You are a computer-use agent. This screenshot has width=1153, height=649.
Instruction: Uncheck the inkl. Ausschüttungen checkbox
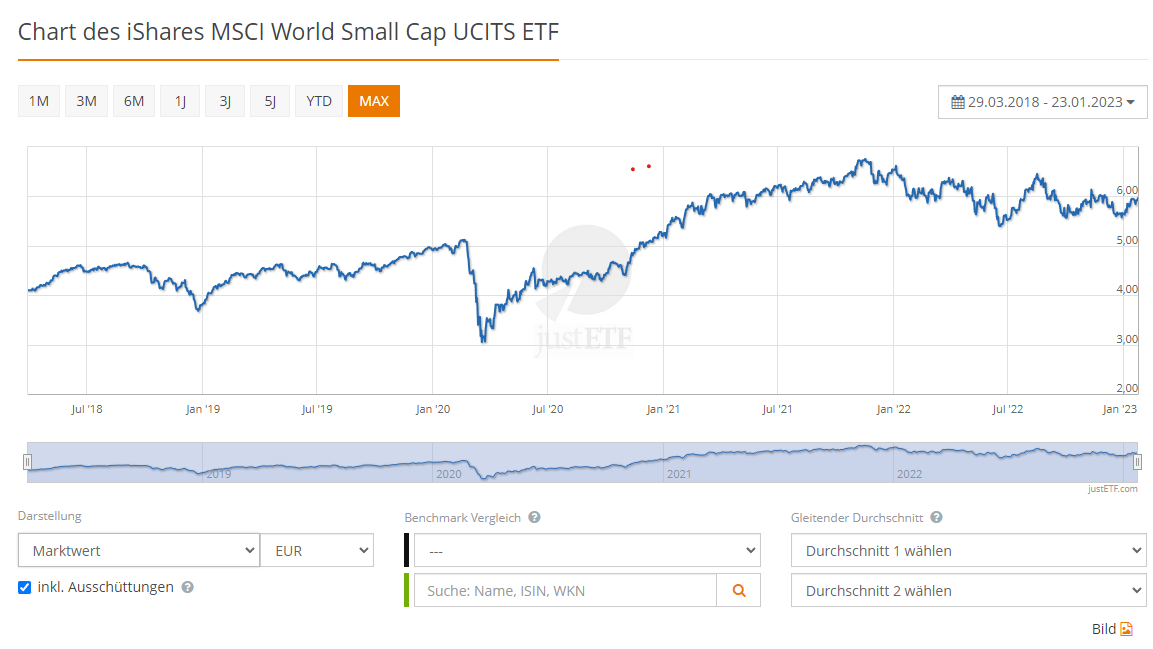(x=25, y=587)
